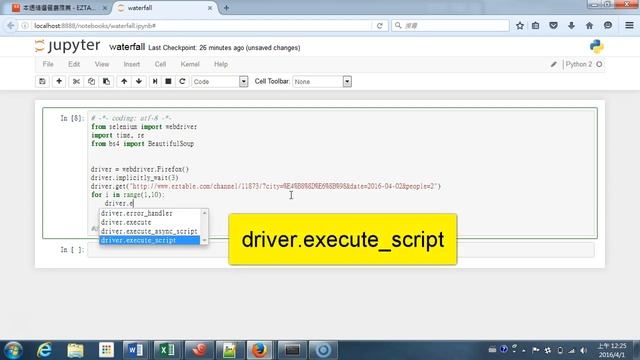This screenshot has width=640, height=360.
Task: Select driver.execute_script suggestion
Action: pos(150,240)
